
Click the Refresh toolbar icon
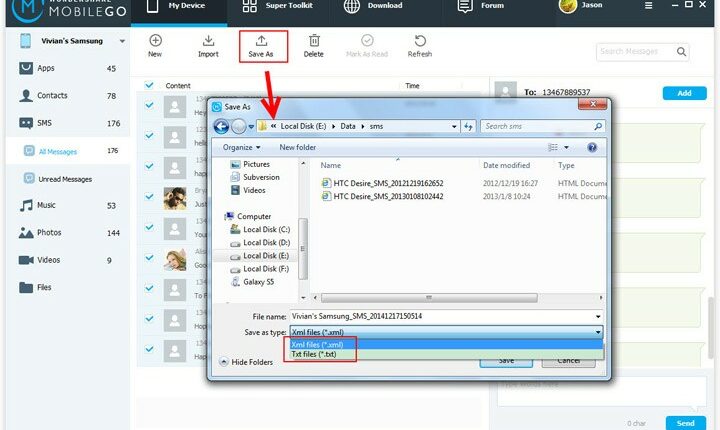point(420,41)
